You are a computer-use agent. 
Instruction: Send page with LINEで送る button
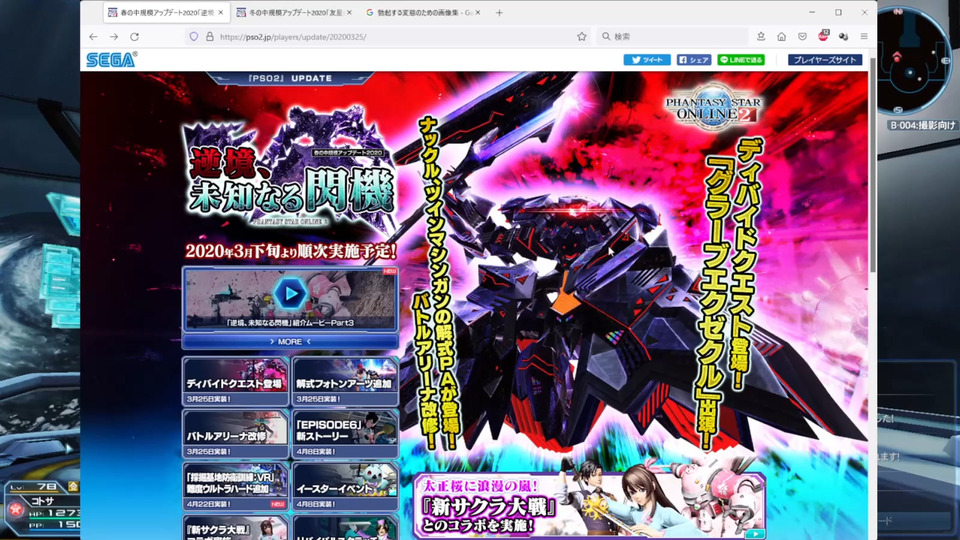pos(741,60)
